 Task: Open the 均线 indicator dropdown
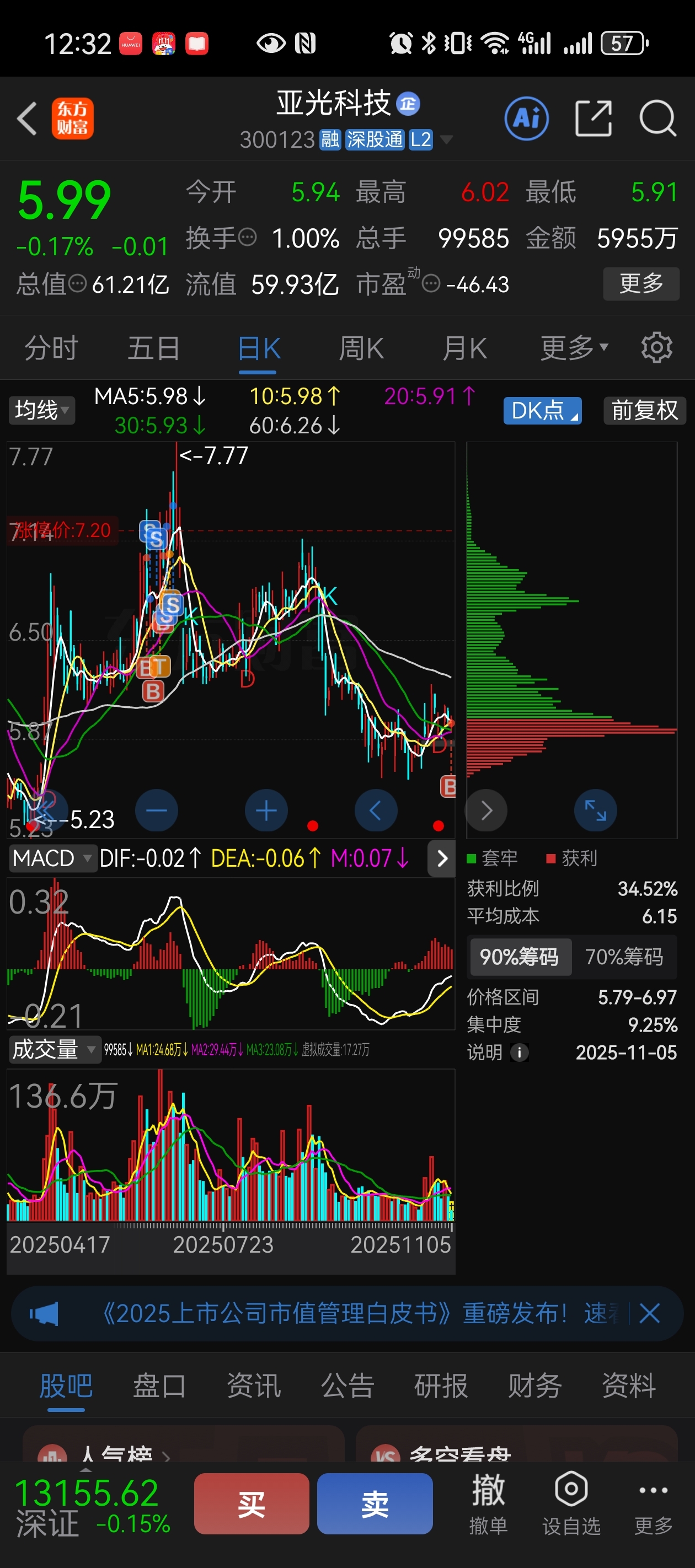click(41, 410)
